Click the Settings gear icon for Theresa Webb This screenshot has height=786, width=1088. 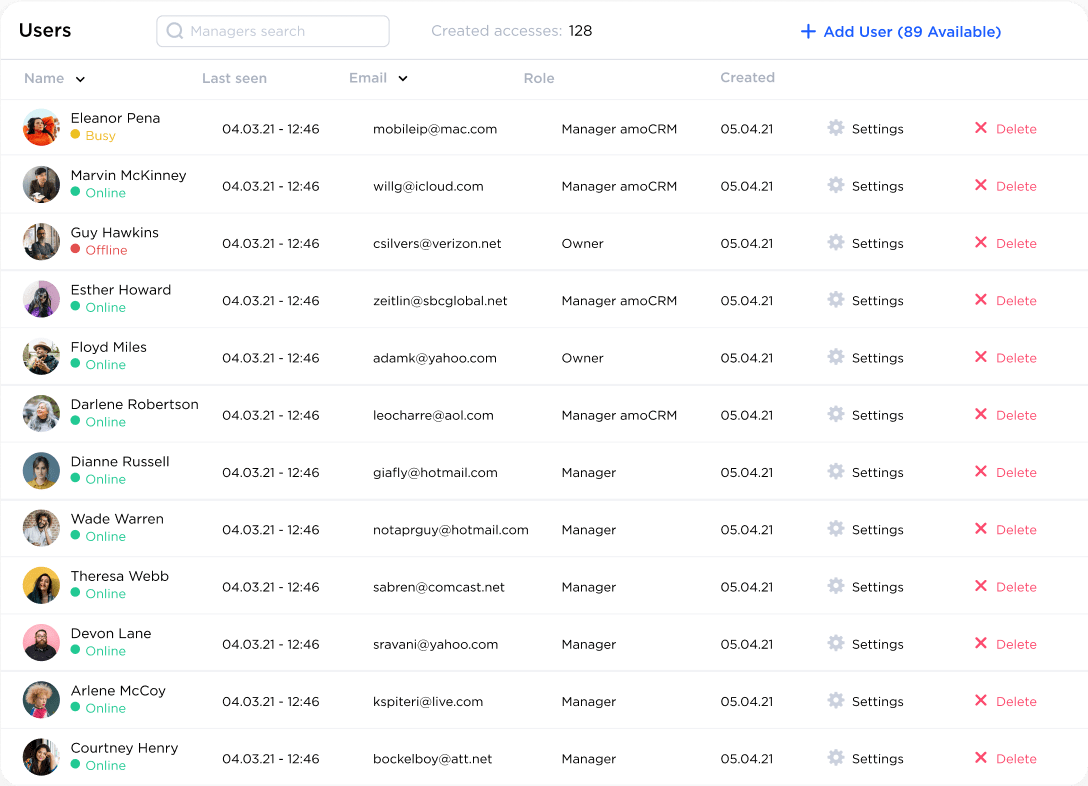pos(835,587)
